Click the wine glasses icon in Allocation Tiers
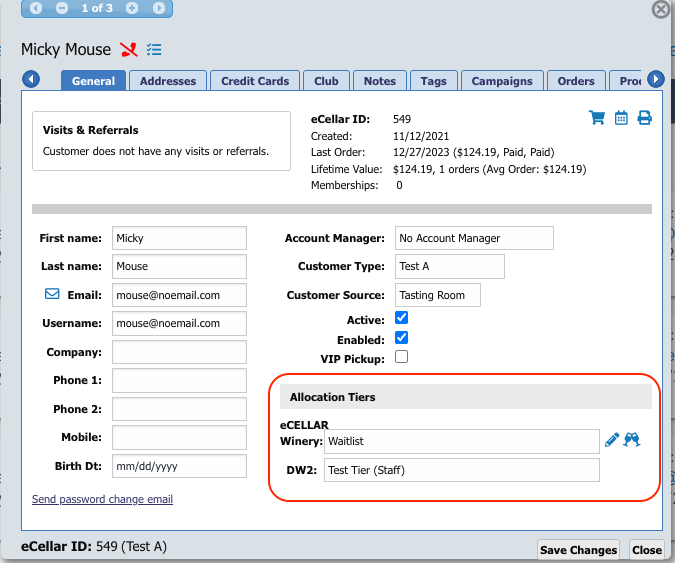The width and height of the screenshot is (675, 563). coord(632,439)
